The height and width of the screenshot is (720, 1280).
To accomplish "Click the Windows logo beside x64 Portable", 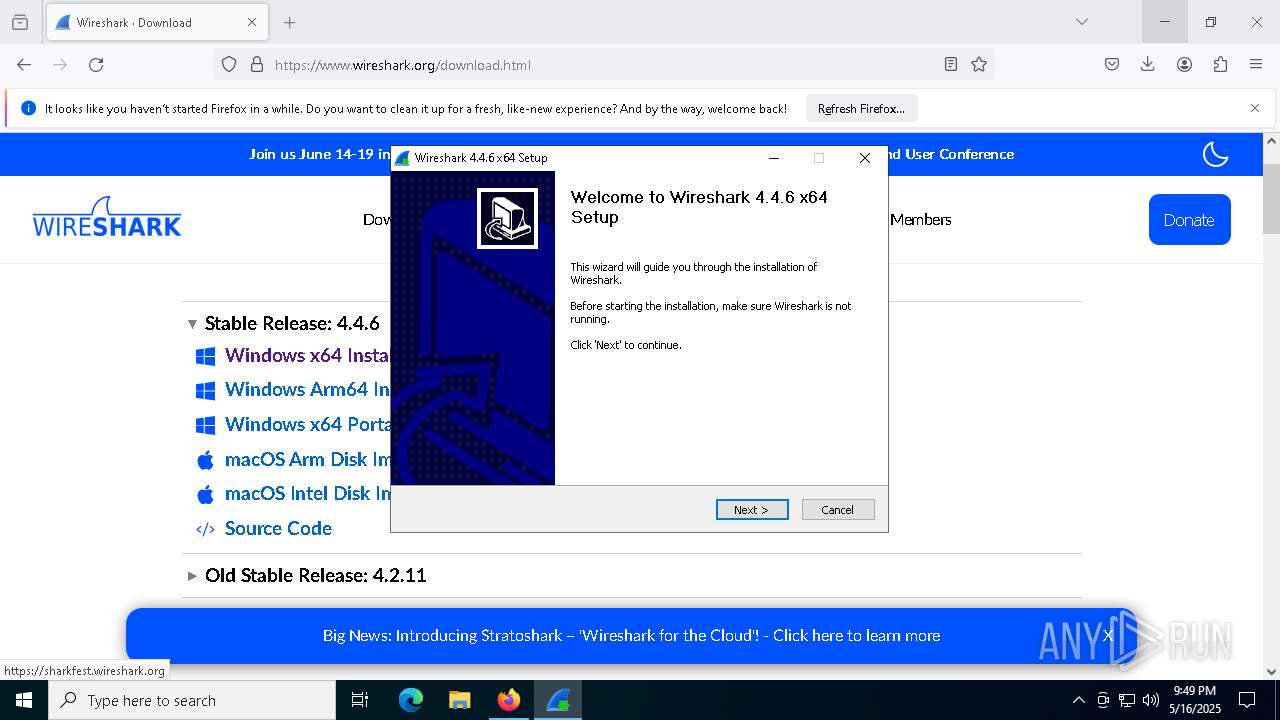I will pyautogui.click(x=205, y=425).
